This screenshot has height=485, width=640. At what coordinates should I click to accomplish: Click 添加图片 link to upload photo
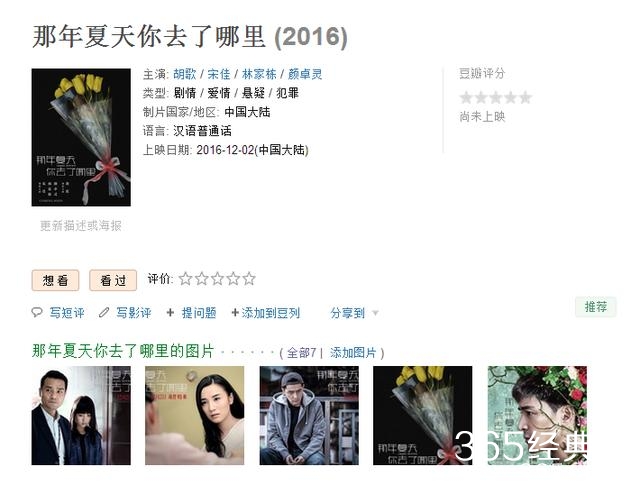coord(353,352)
